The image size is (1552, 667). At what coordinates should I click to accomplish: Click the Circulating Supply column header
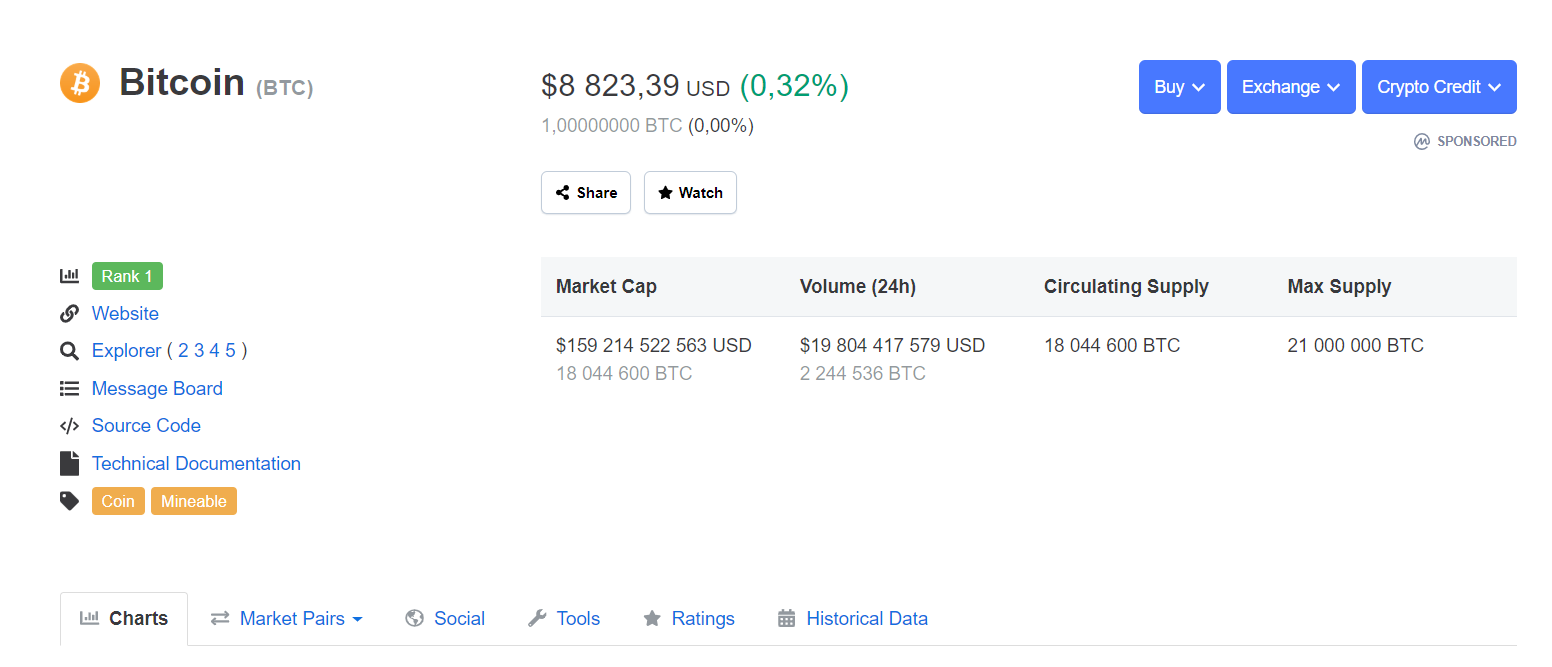[1126, 287]
